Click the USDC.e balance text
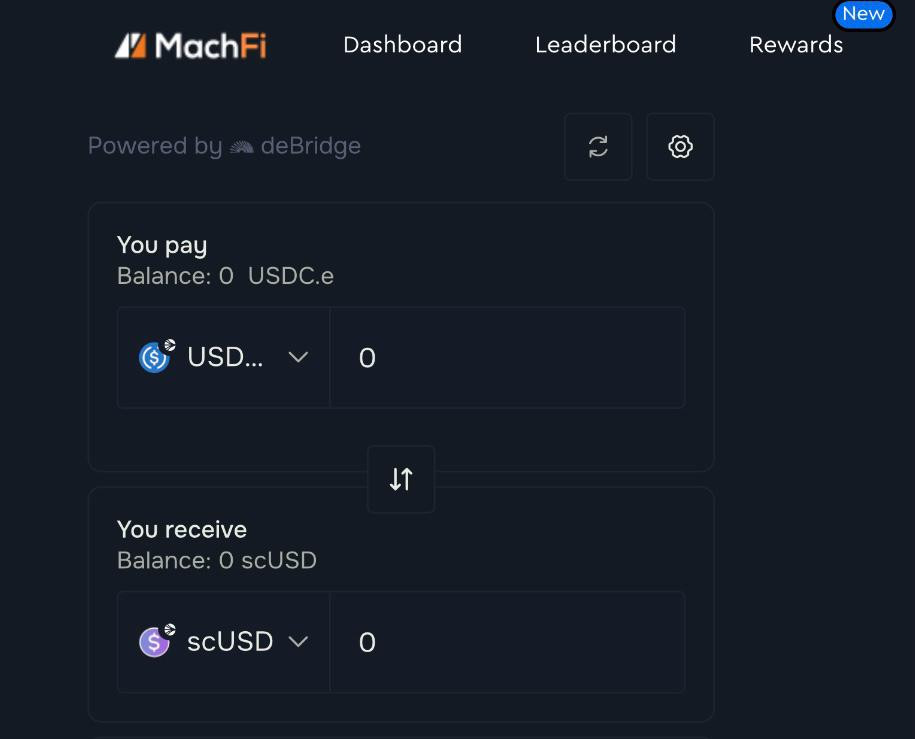The height and width of the screenshot is (739, 915). click(x=225, y=276)
